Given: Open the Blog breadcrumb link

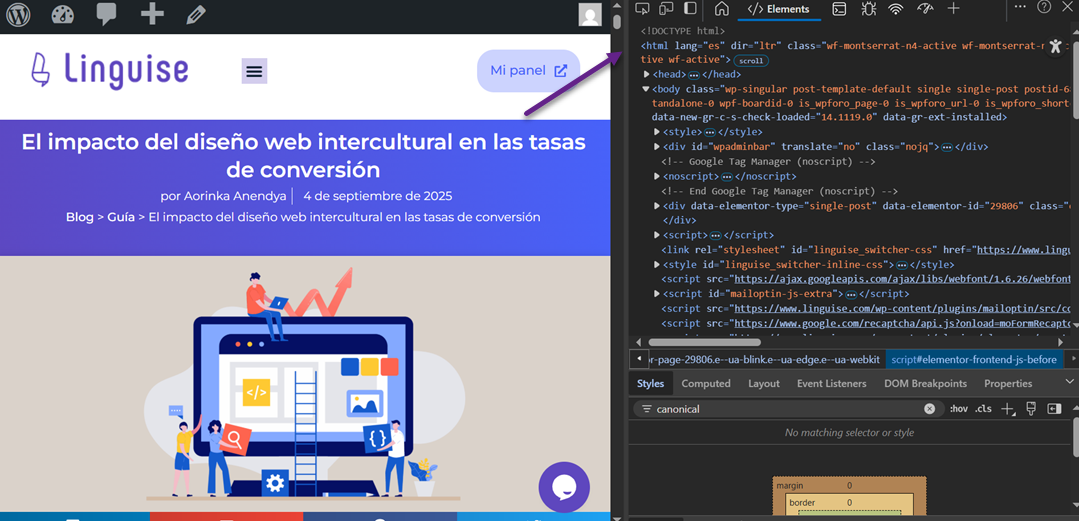Looking at the screenshot, I should point(80,217).
